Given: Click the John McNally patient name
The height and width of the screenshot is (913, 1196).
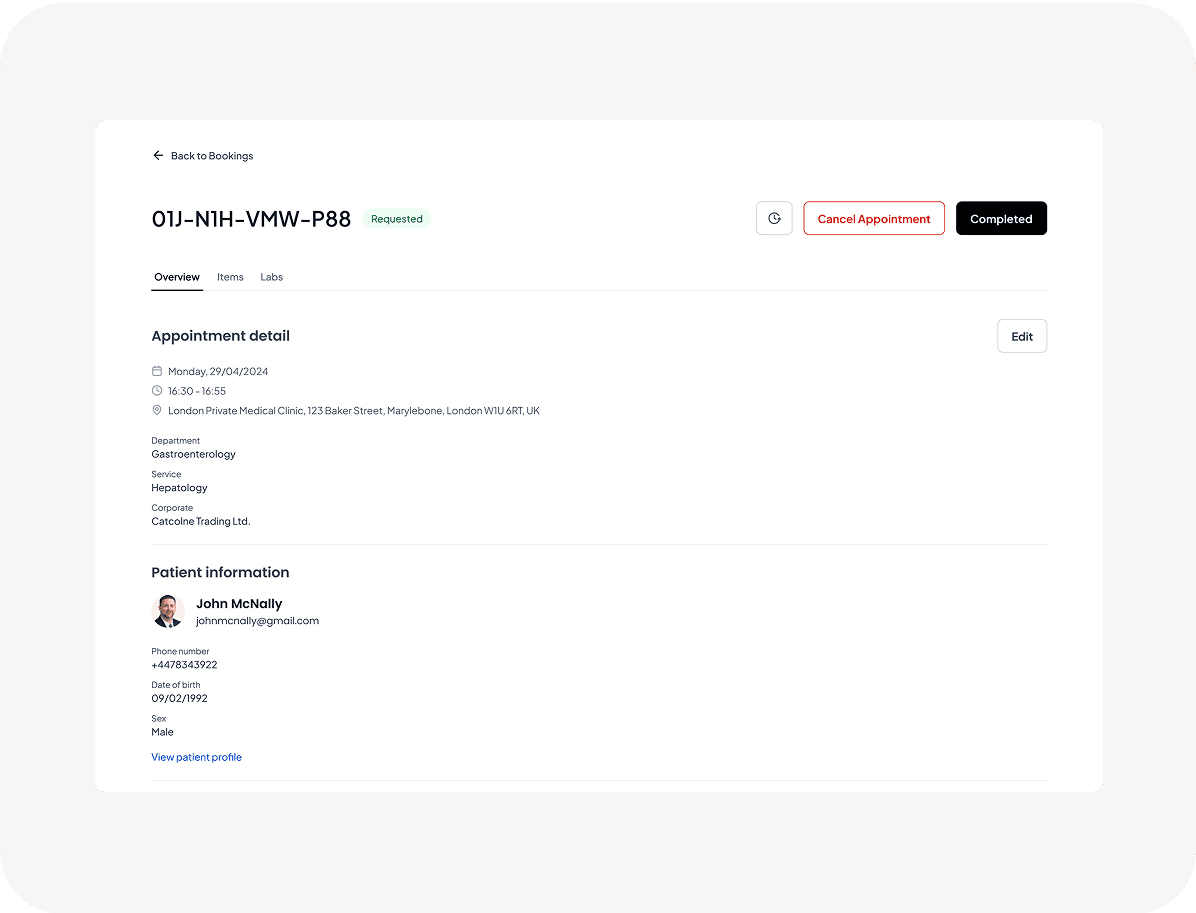Looking at the screenshot, I should pyautogui.click(x=239, y=604).
